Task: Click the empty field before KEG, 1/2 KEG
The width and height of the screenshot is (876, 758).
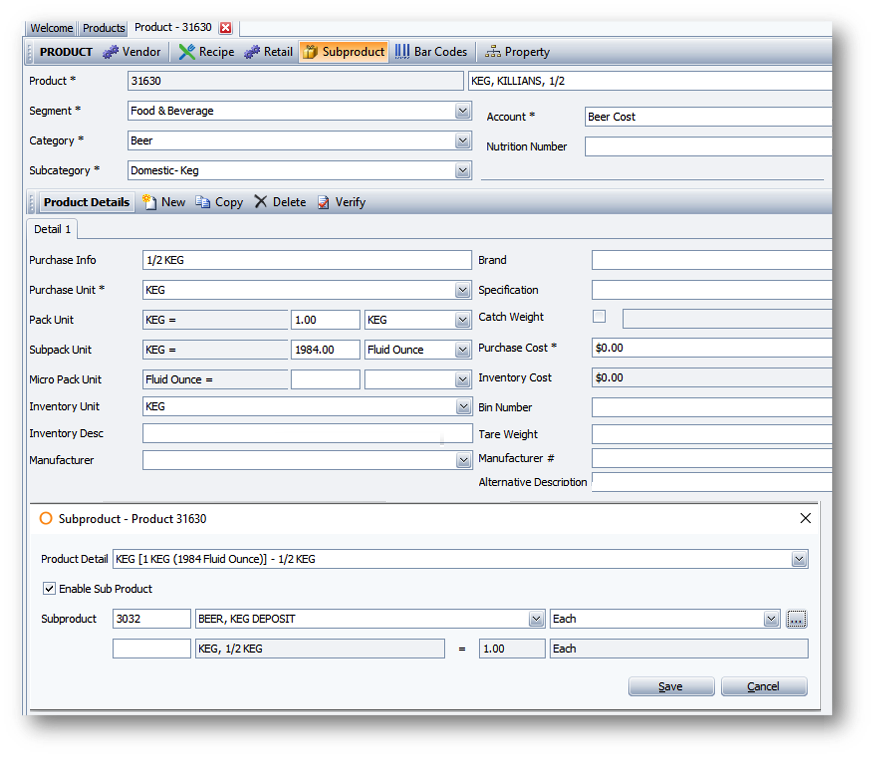Action: pos(151,649)
